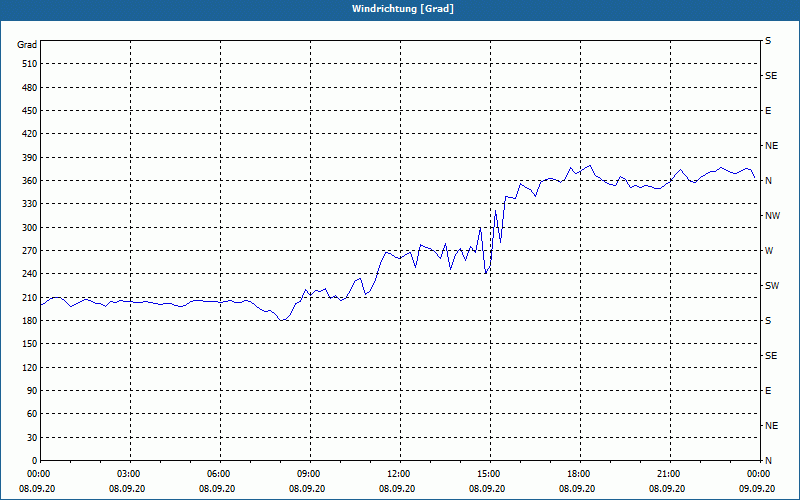This screenshot has width=800, height=500.
Task: Select the 480 value on the degree axis
Action: pos(30,88)
